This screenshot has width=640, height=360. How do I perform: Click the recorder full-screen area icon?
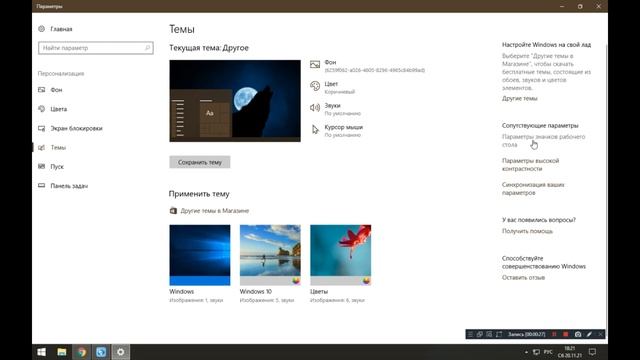[x=489, y=334]
